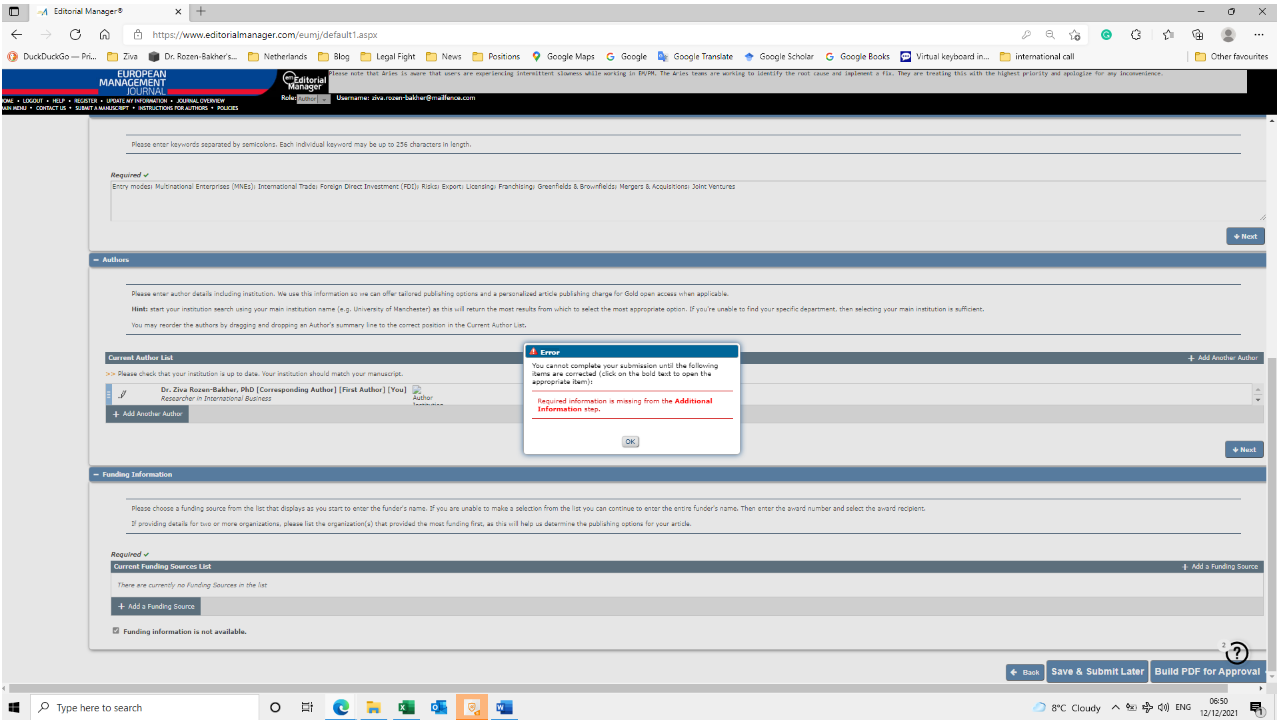Open JOURNAL OVERVIEW menu item
1280x724 pixels.
click(199, 101)
